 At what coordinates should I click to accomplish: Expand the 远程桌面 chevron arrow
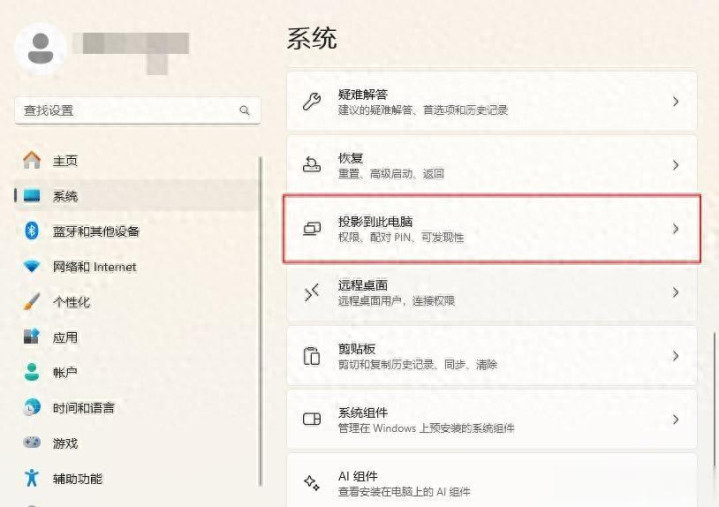coord(676,292)
